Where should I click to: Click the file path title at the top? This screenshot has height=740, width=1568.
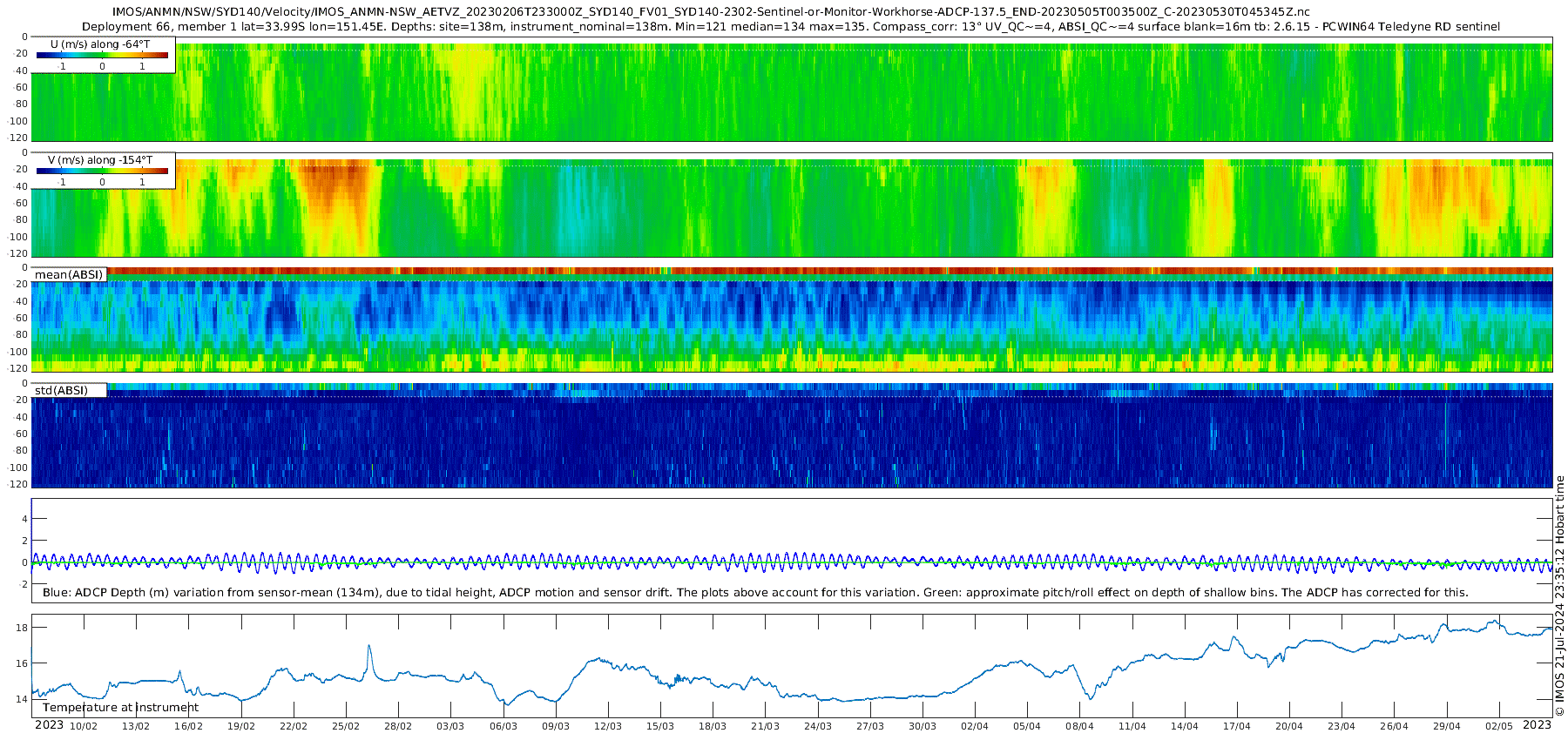tap(711, 12)
